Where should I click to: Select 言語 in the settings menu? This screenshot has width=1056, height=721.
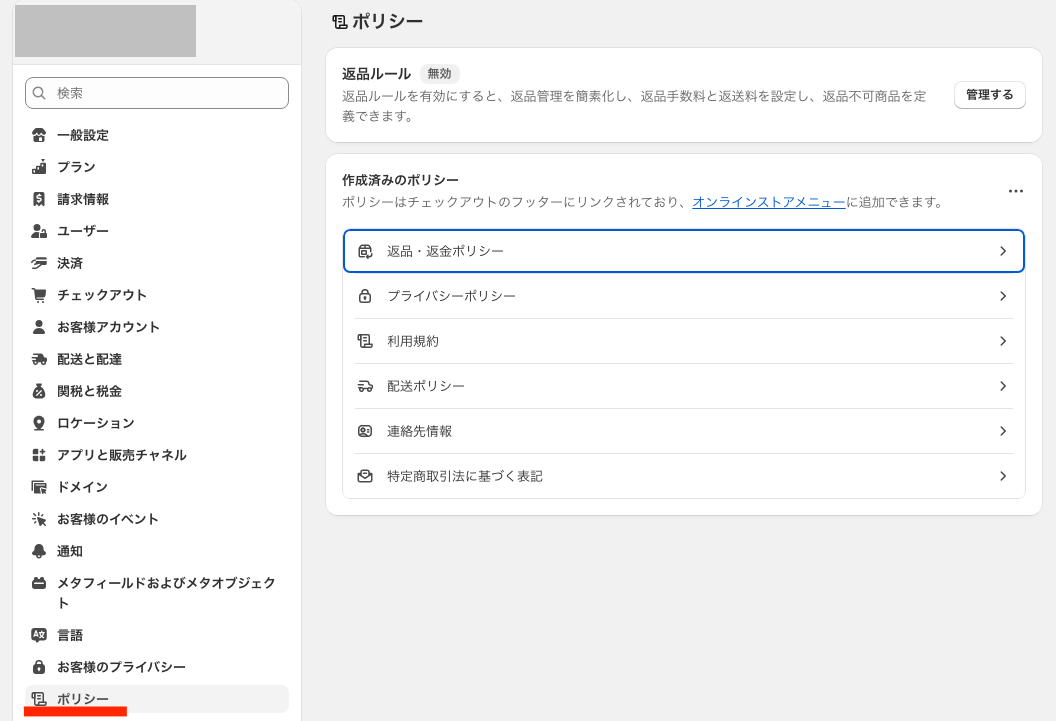(70, 635)
